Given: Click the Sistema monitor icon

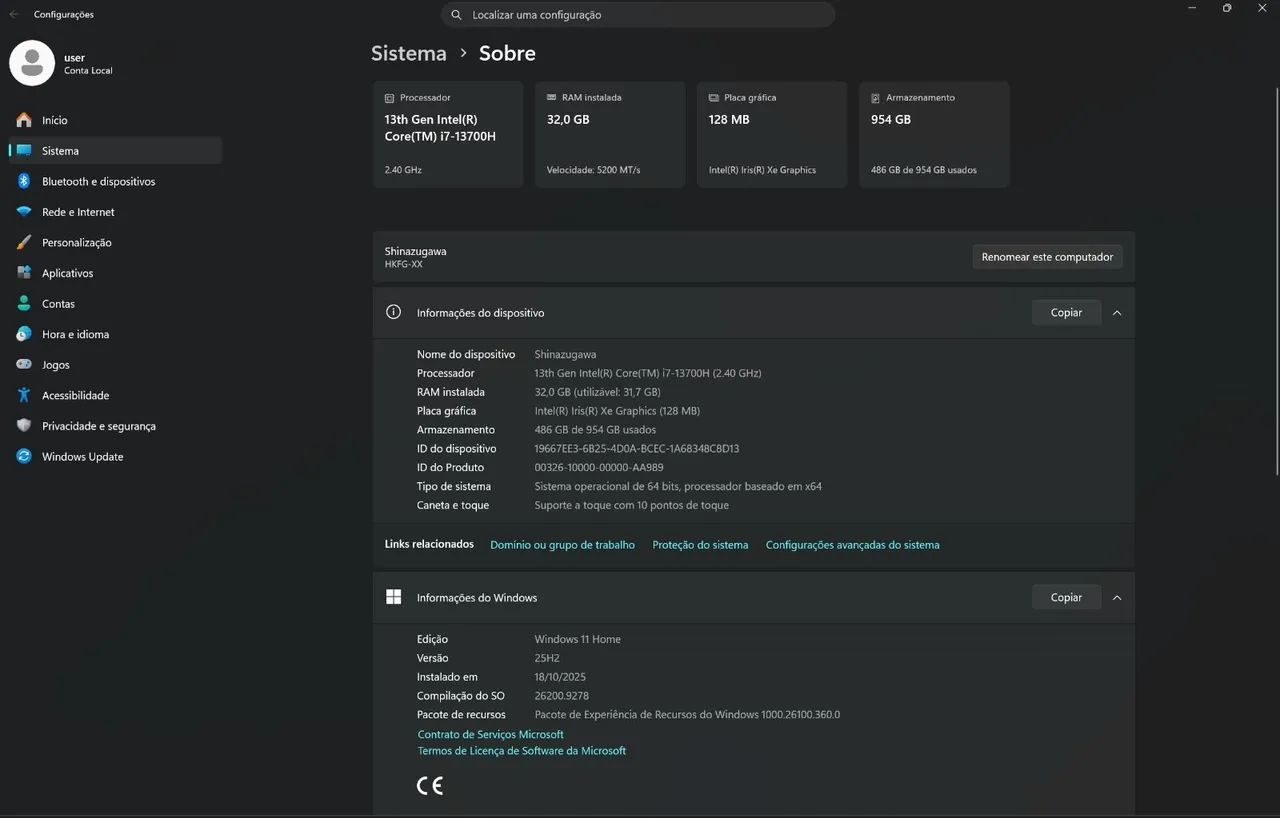Looking at the screenshot, I should point(24,151).
